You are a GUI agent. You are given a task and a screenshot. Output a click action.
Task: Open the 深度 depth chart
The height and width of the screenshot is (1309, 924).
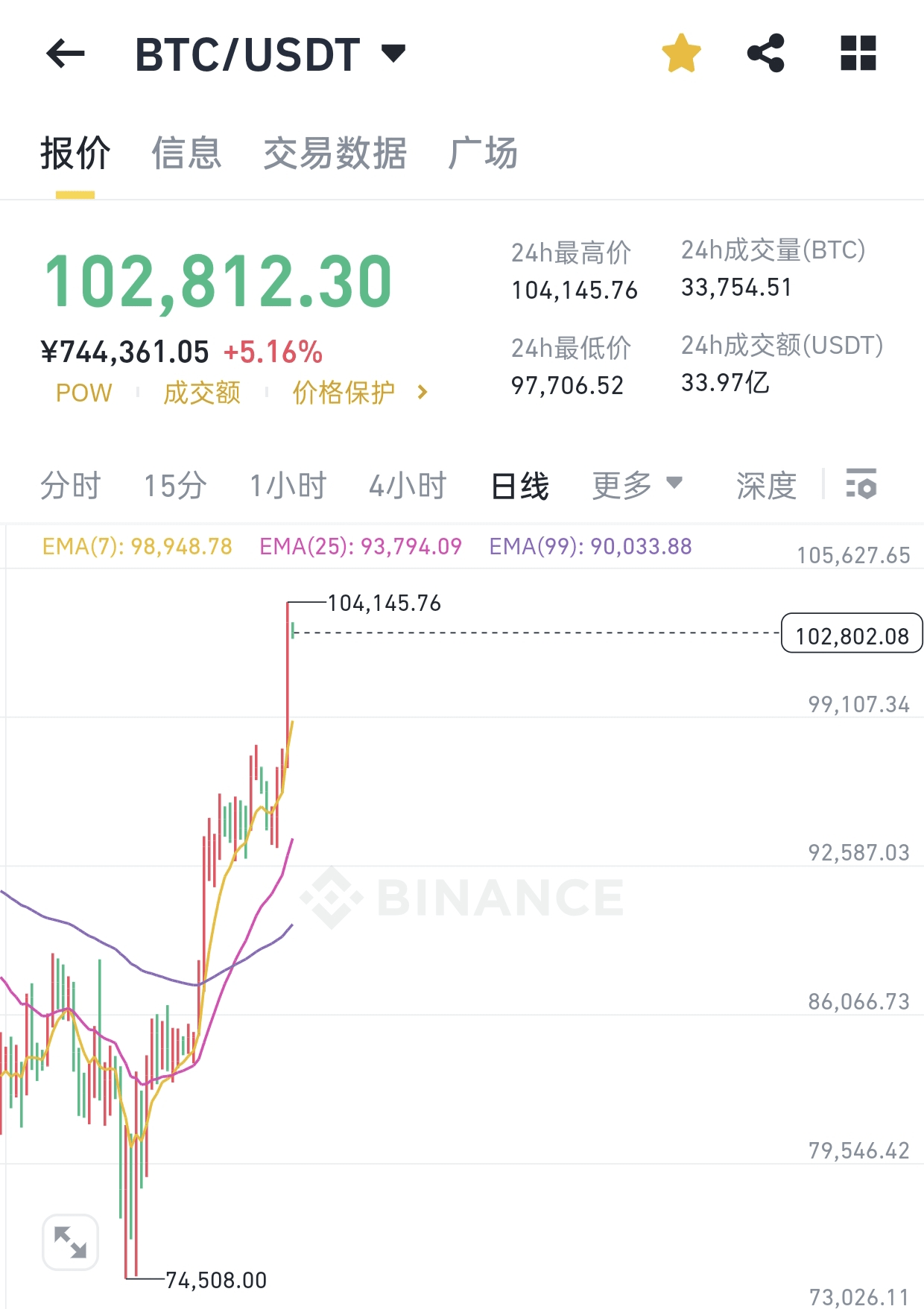click(767, 486)
